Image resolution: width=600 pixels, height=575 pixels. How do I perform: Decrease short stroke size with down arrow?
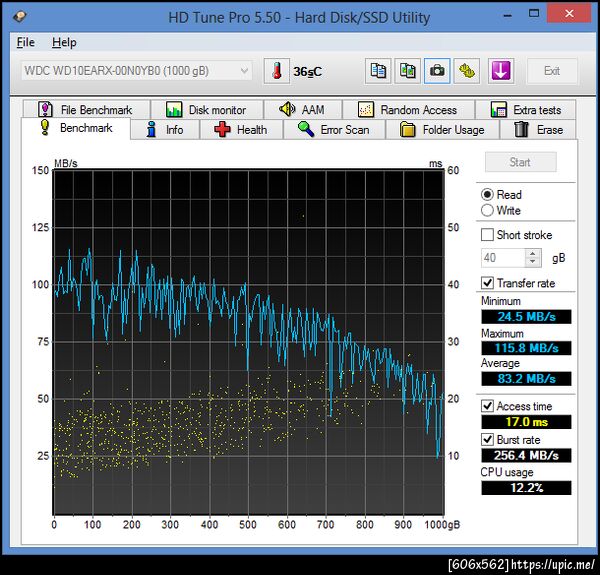(x=533, y=262)
